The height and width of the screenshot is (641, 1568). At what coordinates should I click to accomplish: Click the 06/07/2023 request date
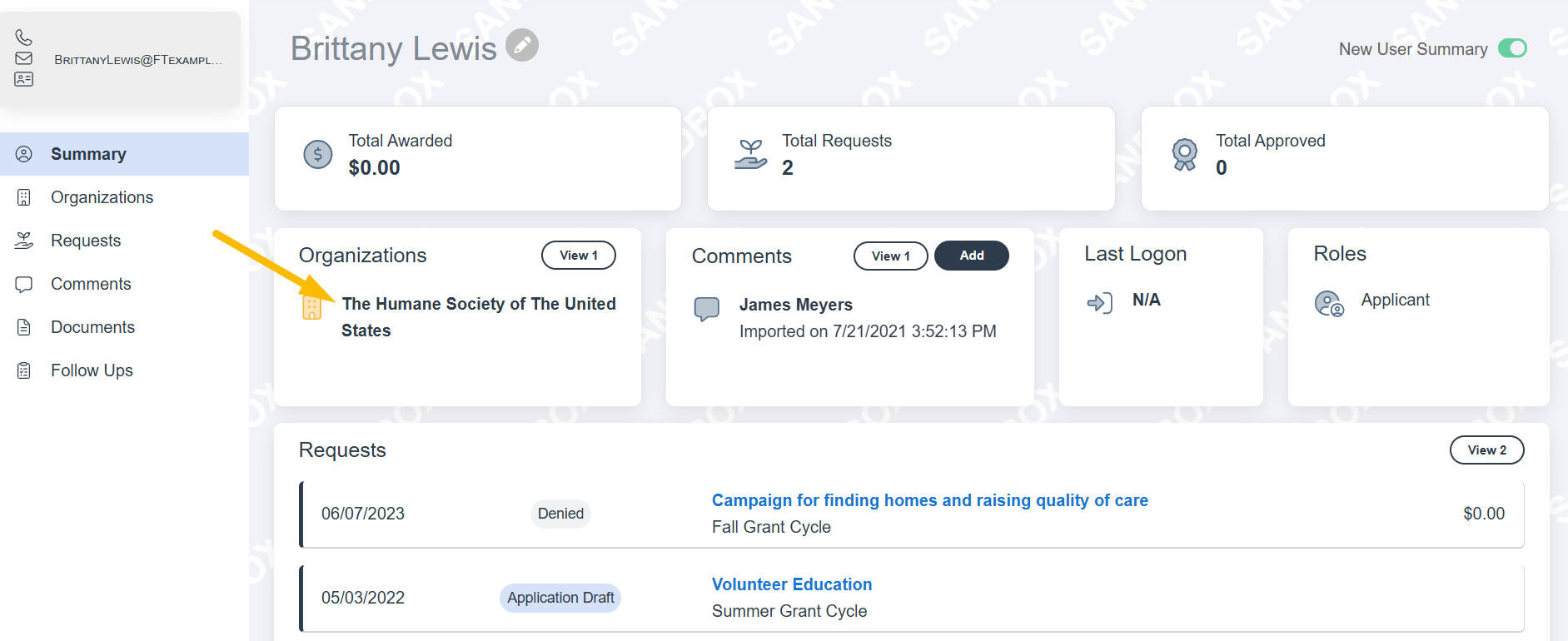[x=363, y=514]
